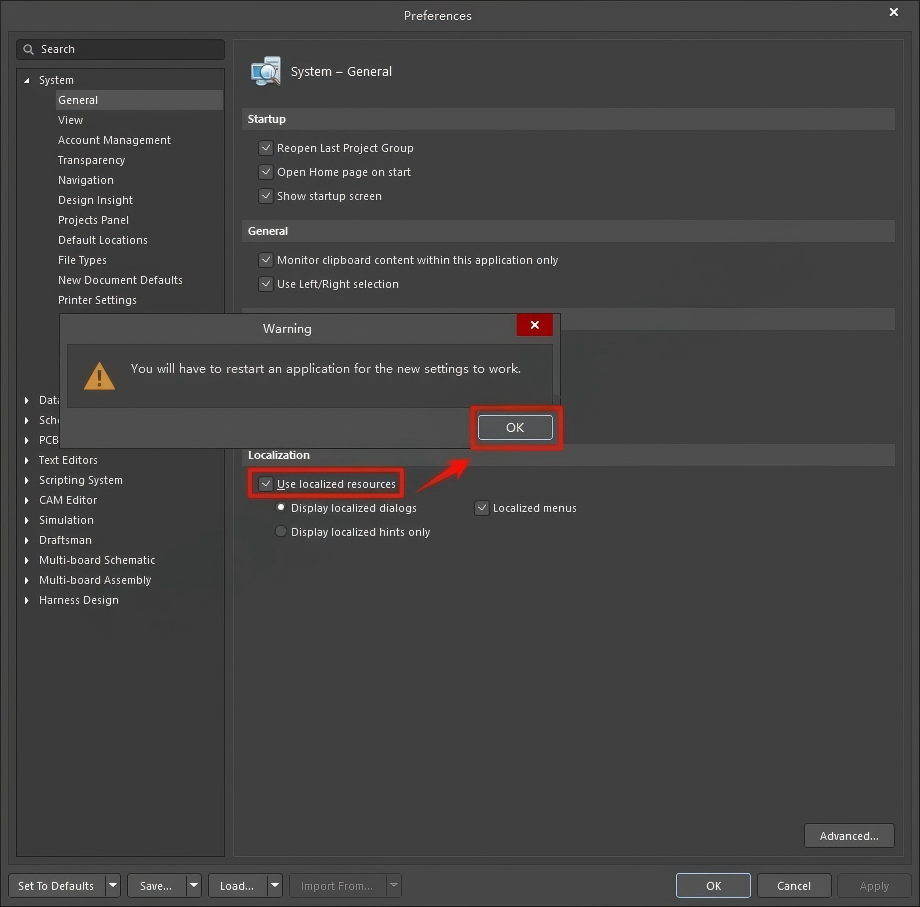Click the System – General header icon
The width and height of the screenshot is (920, 907).
tap(266, 72)
